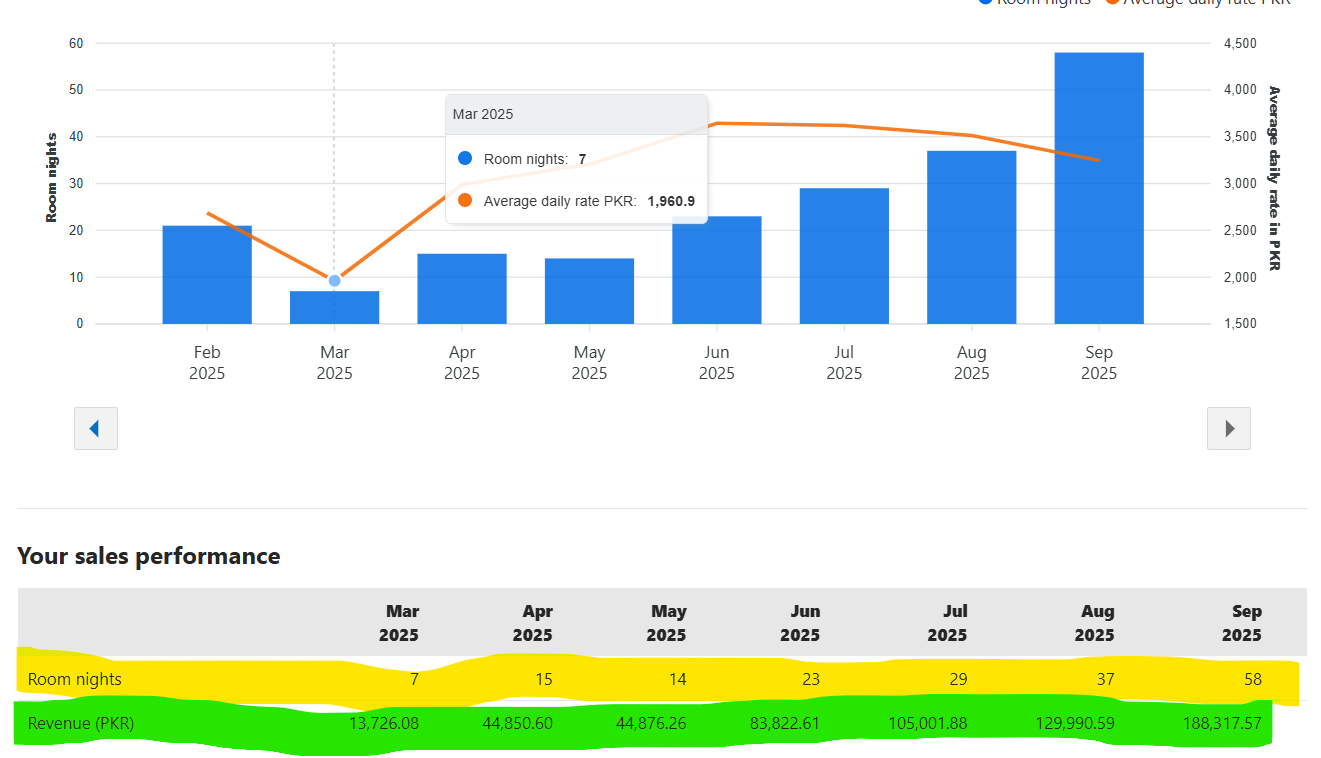Click the Your sales performance heading
1321x758 pixels.
click(x=149, y=556)
